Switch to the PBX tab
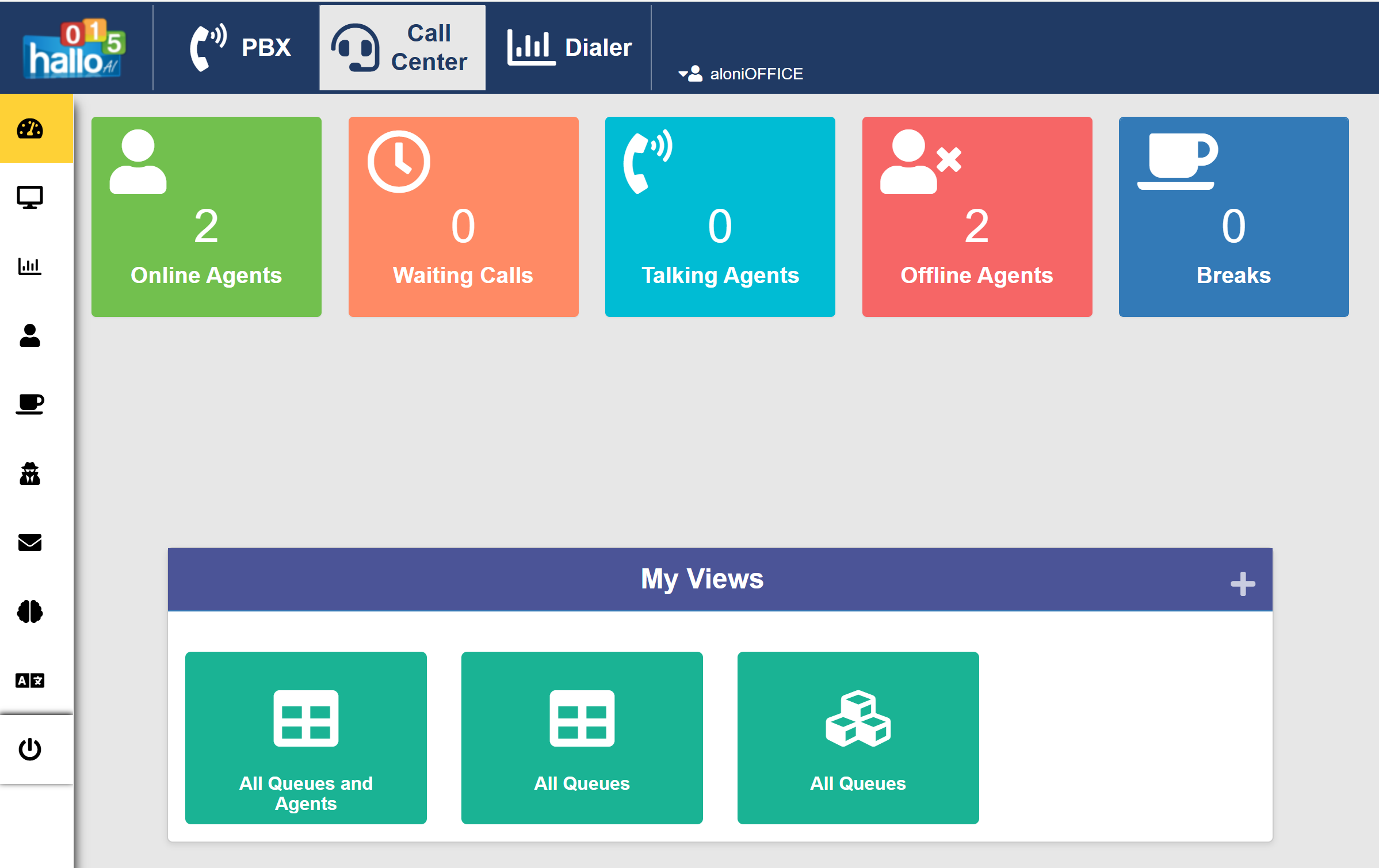Screen dimensions: 1379x868 click(240, 47)
